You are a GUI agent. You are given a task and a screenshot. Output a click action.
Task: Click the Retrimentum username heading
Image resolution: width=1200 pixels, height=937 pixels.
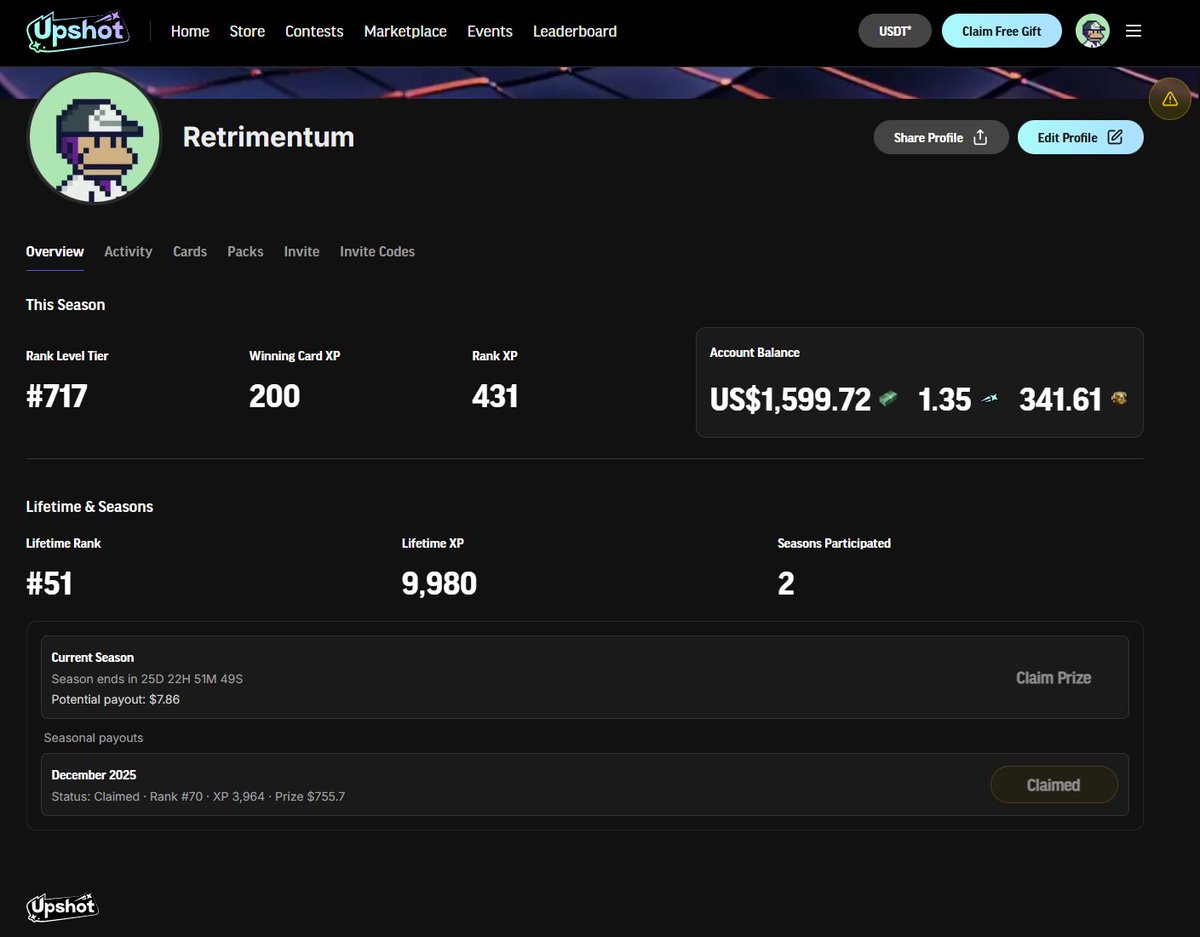point(268,136)
